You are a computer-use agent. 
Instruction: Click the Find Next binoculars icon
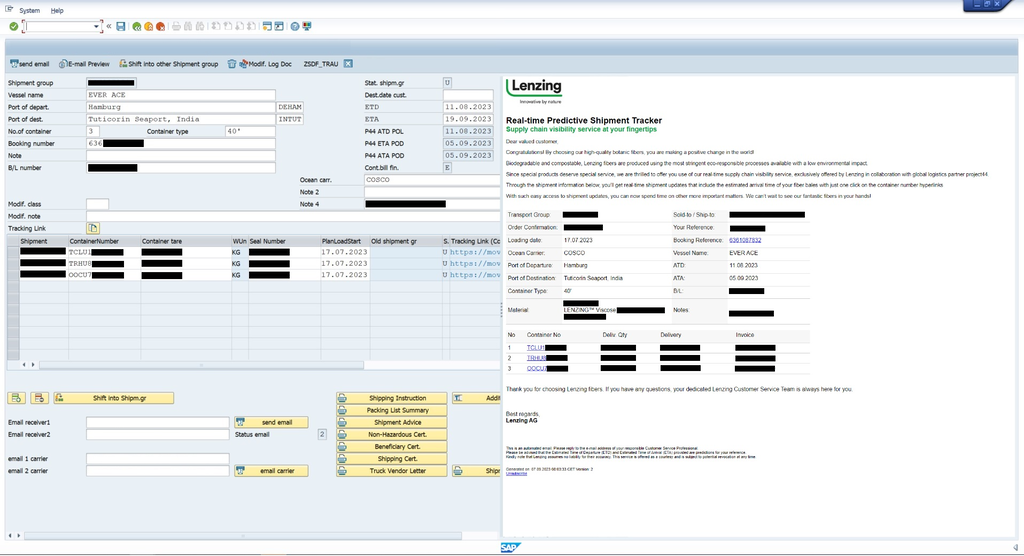pos(200,26)
